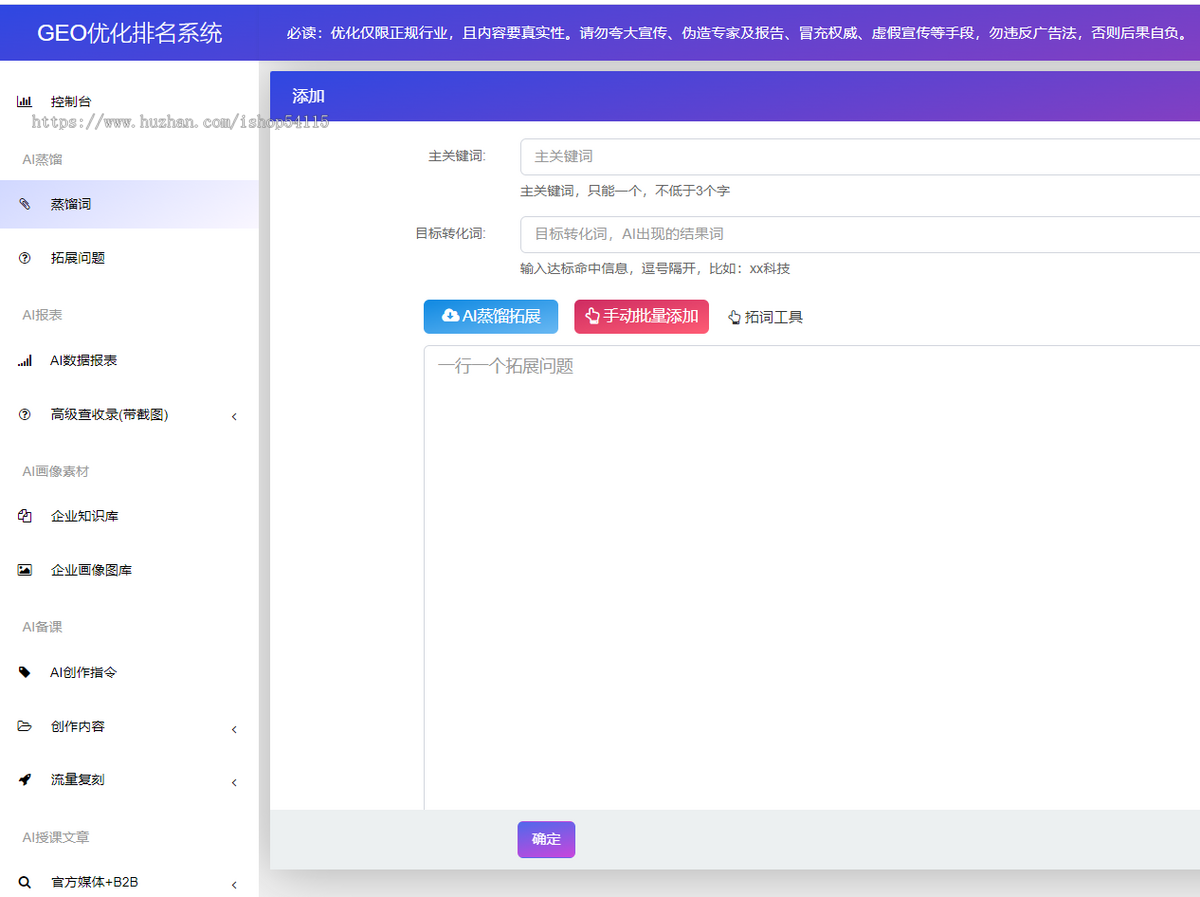The height and width of the screenshot is (897, 1200).
Task: Click the hand pointer icon beside 拓词工具
Action: tap(734, 318)
